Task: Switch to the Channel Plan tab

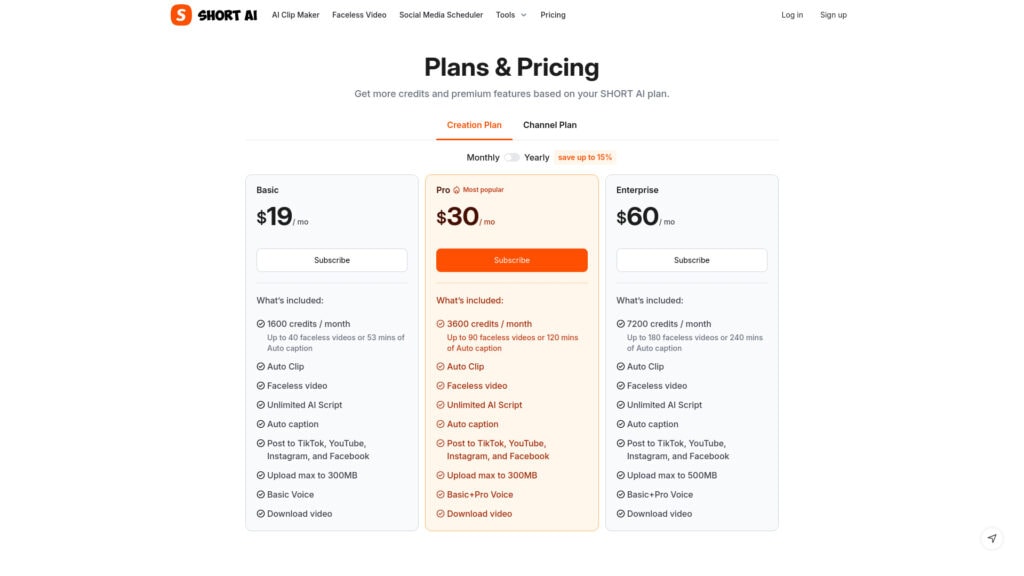Action: tap(550, 125)
